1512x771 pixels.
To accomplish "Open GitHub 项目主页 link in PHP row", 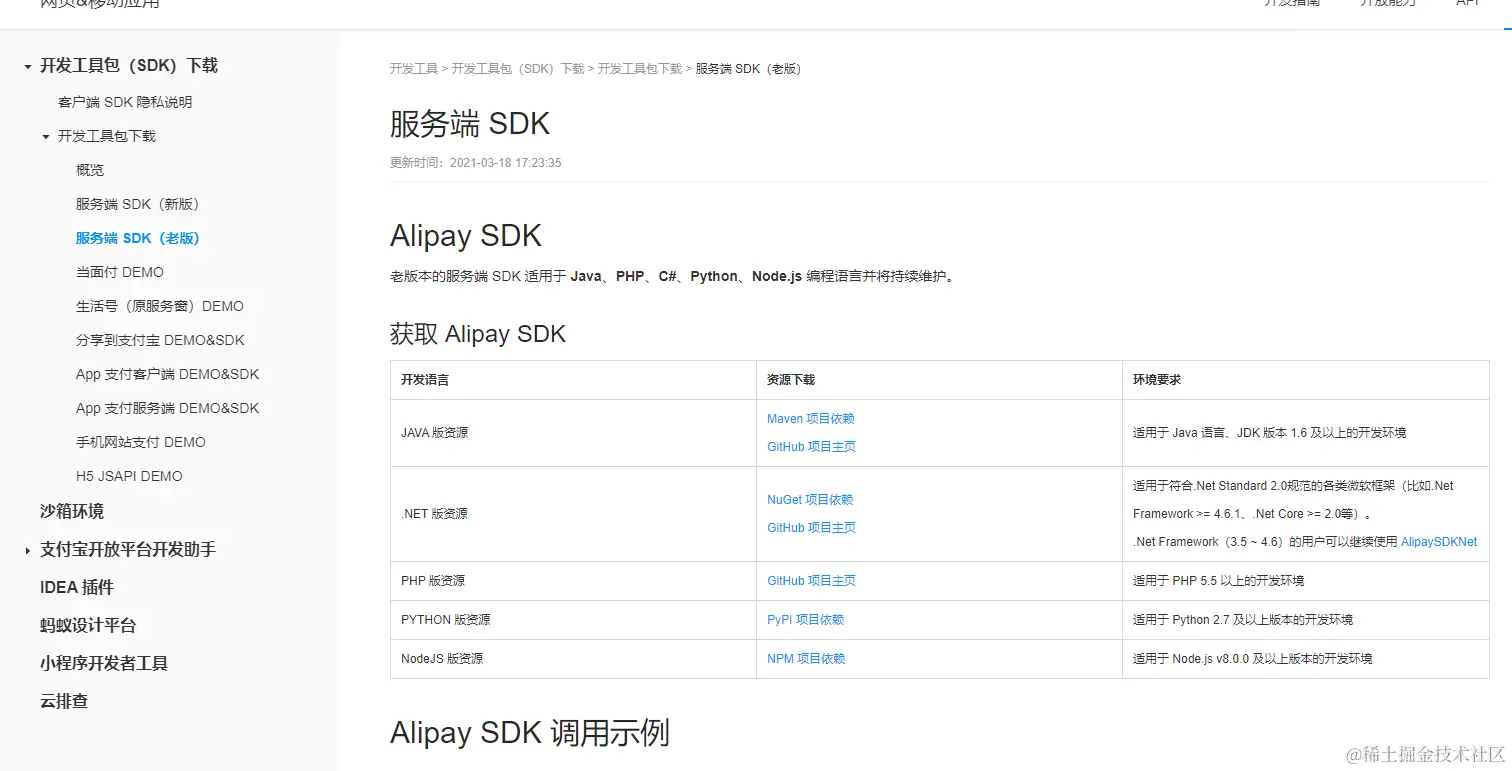I will click(811, 581).
